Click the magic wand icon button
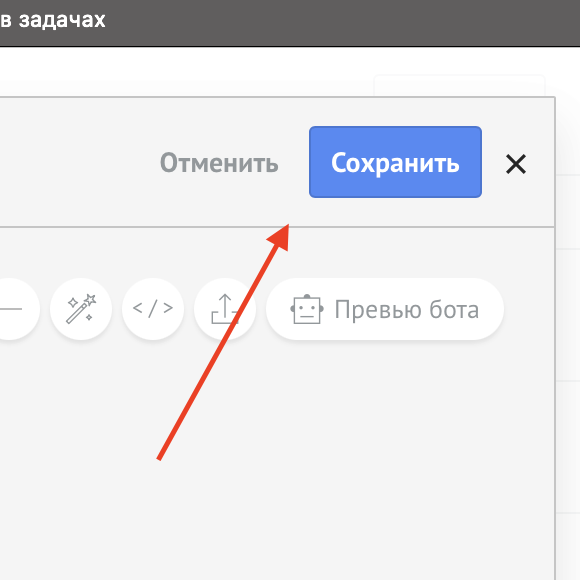 81,309
